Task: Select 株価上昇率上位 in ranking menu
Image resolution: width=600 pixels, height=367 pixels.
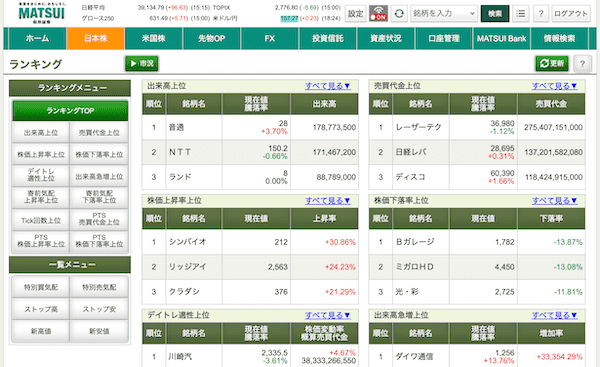Action: pos(41,155)
